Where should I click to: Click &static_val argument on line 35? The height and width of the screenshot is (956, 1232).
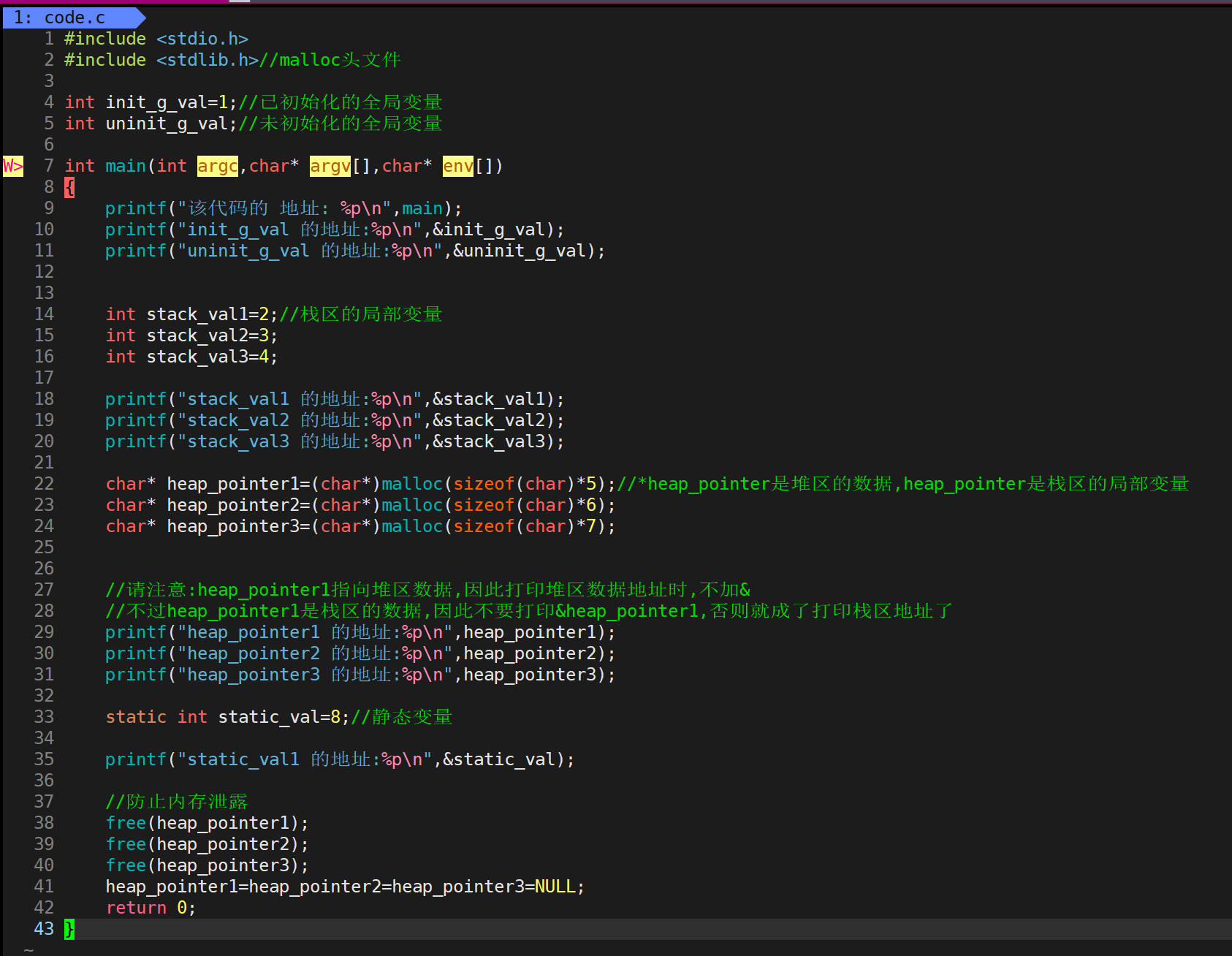tap(499, 759)
